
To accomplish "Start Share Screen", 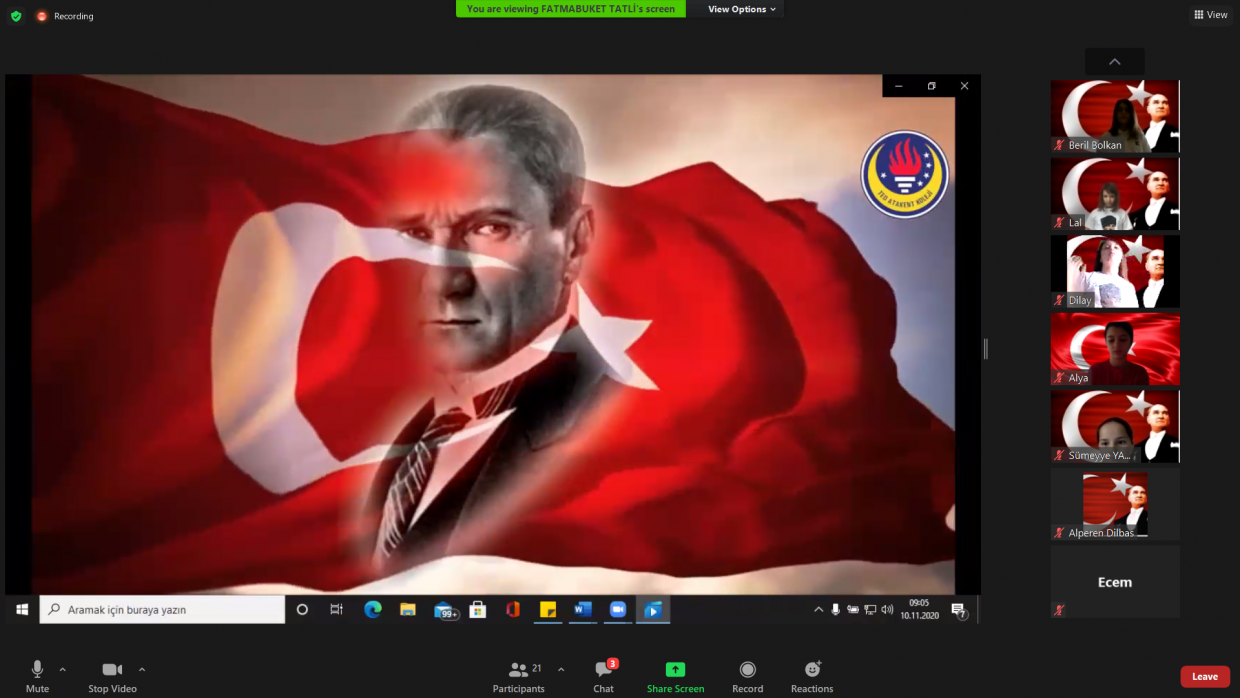I will coord(675,676).
